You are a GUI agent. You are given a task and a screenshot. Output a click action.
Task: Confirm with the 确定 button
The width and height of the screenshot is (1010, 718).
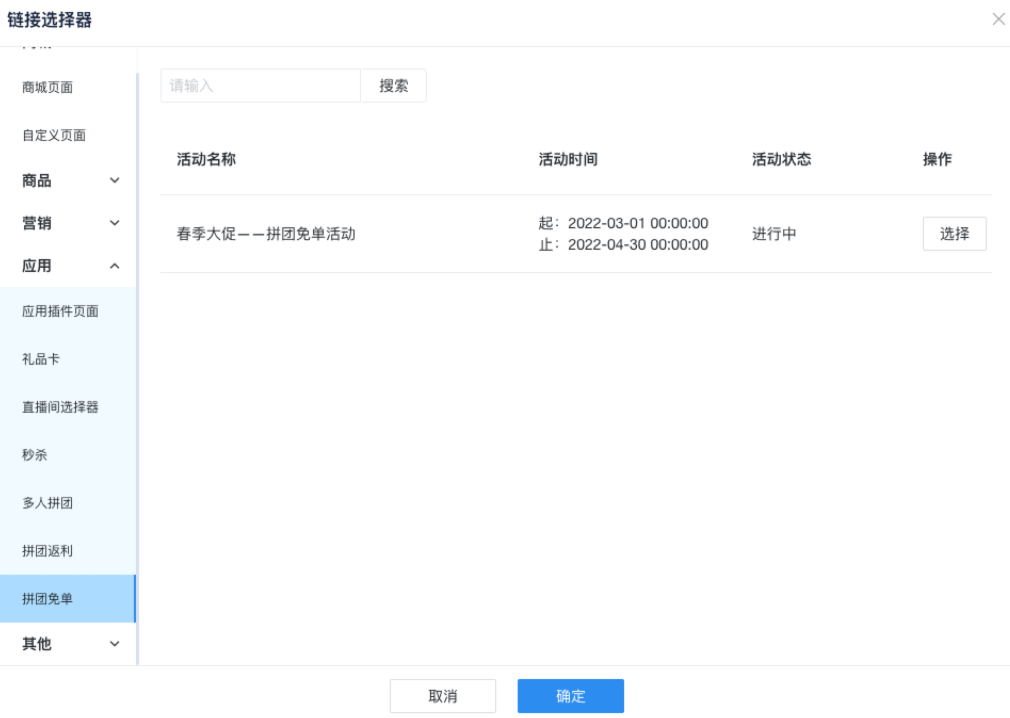point(570,696)
